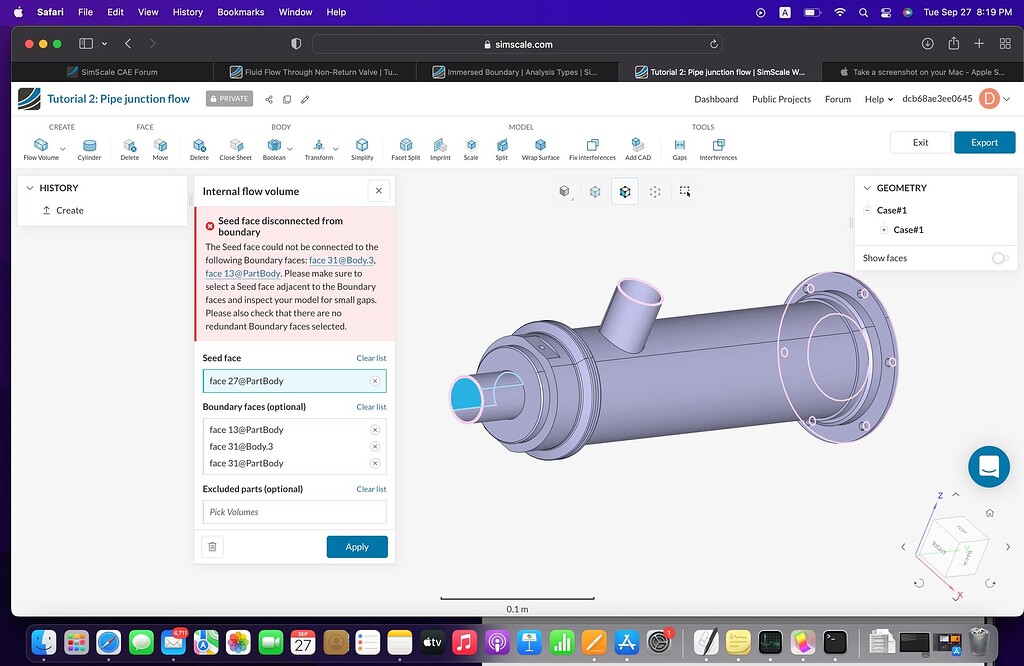The image size is (1024, 666).
Task: Enable shaded-with-edges viewport mode
Action: point(625,191)
